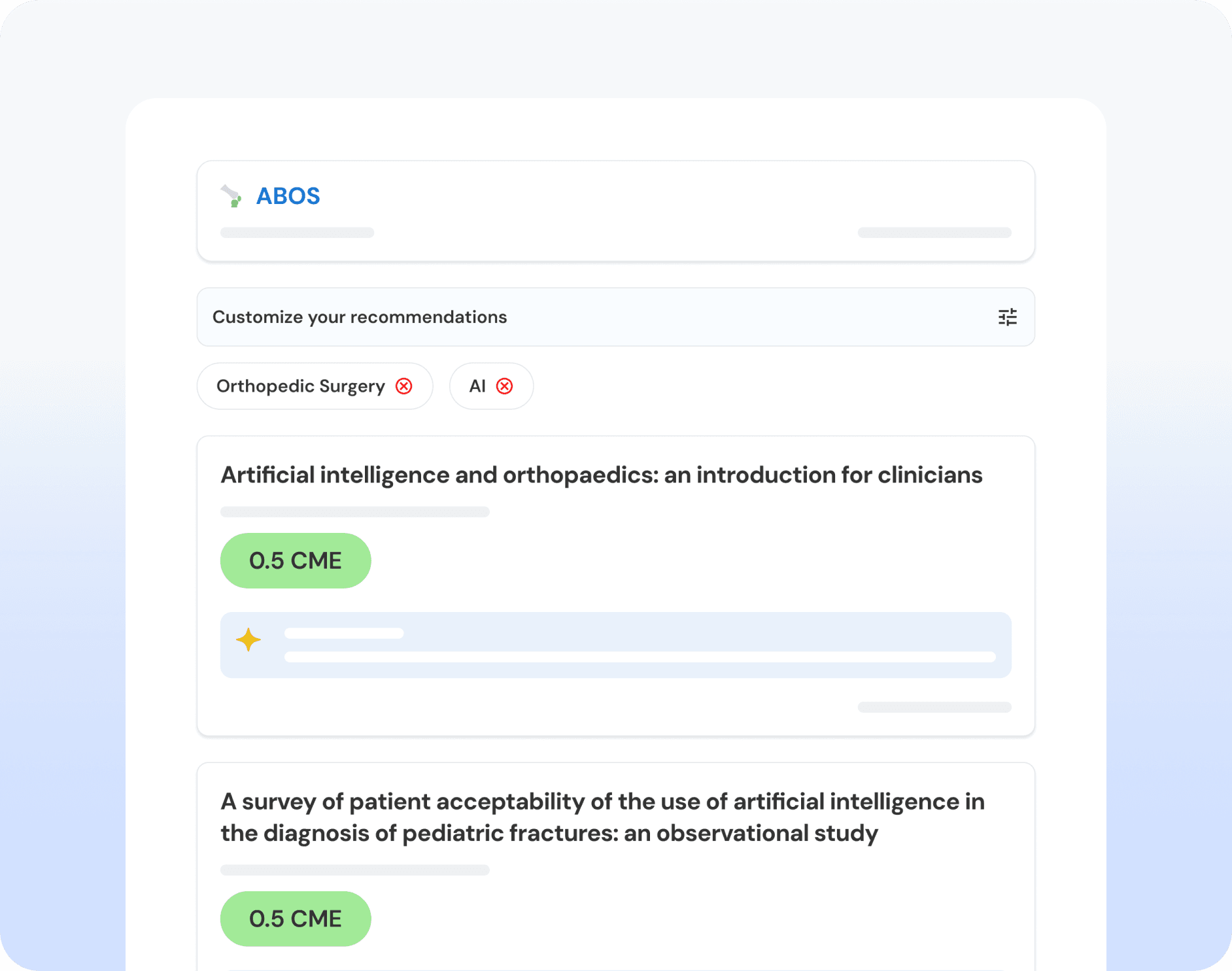Open article 'Artificial intelligence and orthopaedics' title
The height and width of the screenshot is (971, 1232).
point(601,475)
